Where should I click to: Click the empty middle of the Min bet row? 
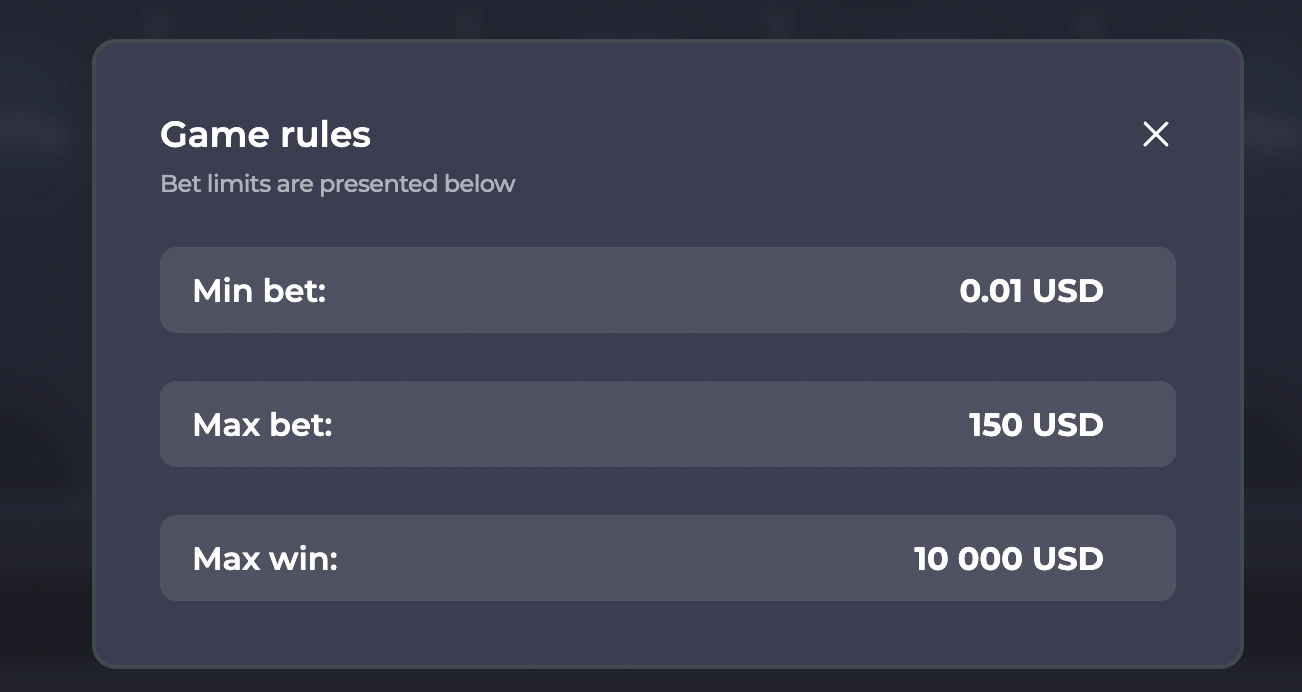point(640,291)
